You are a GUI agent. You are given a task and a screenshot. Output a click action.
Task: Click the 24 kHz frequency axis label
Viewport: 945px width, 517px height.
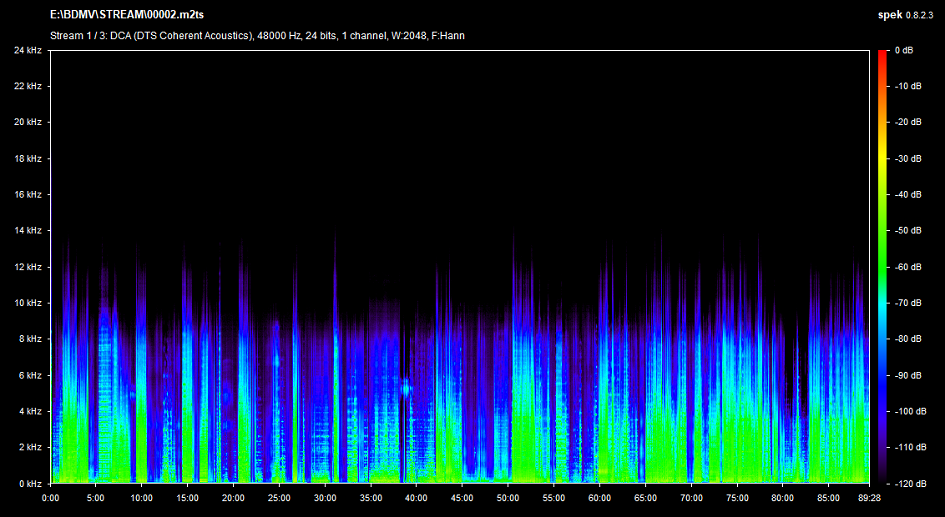pyautogui.click(x=27, y=50)
